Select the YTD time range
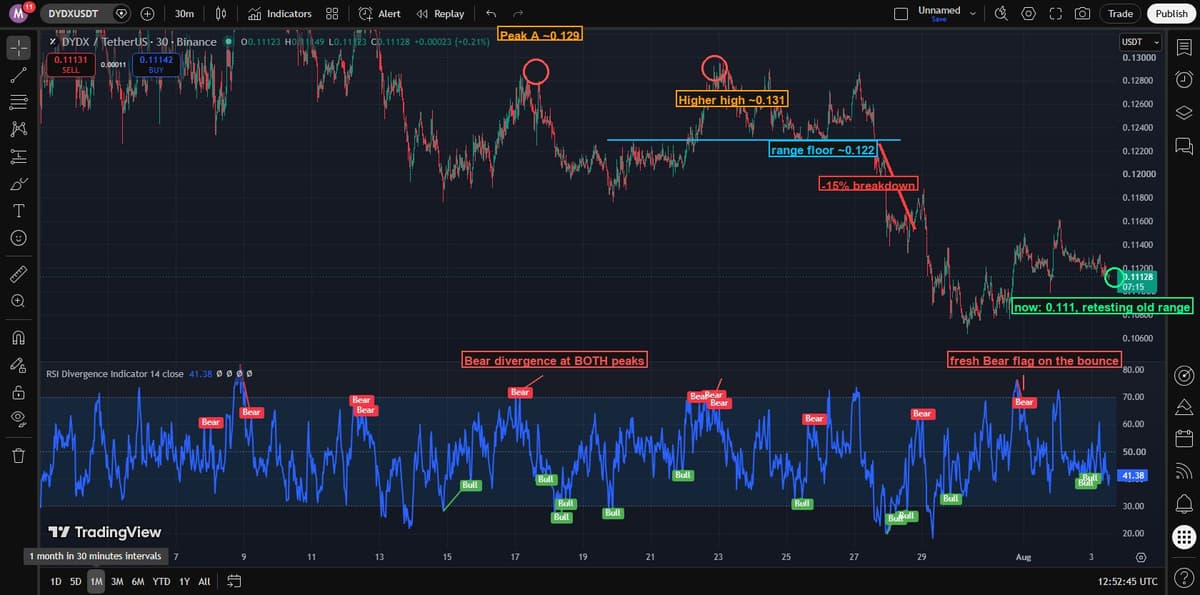Image resolution: width=1200 pixels, height=595 pixels. (161, 581)
